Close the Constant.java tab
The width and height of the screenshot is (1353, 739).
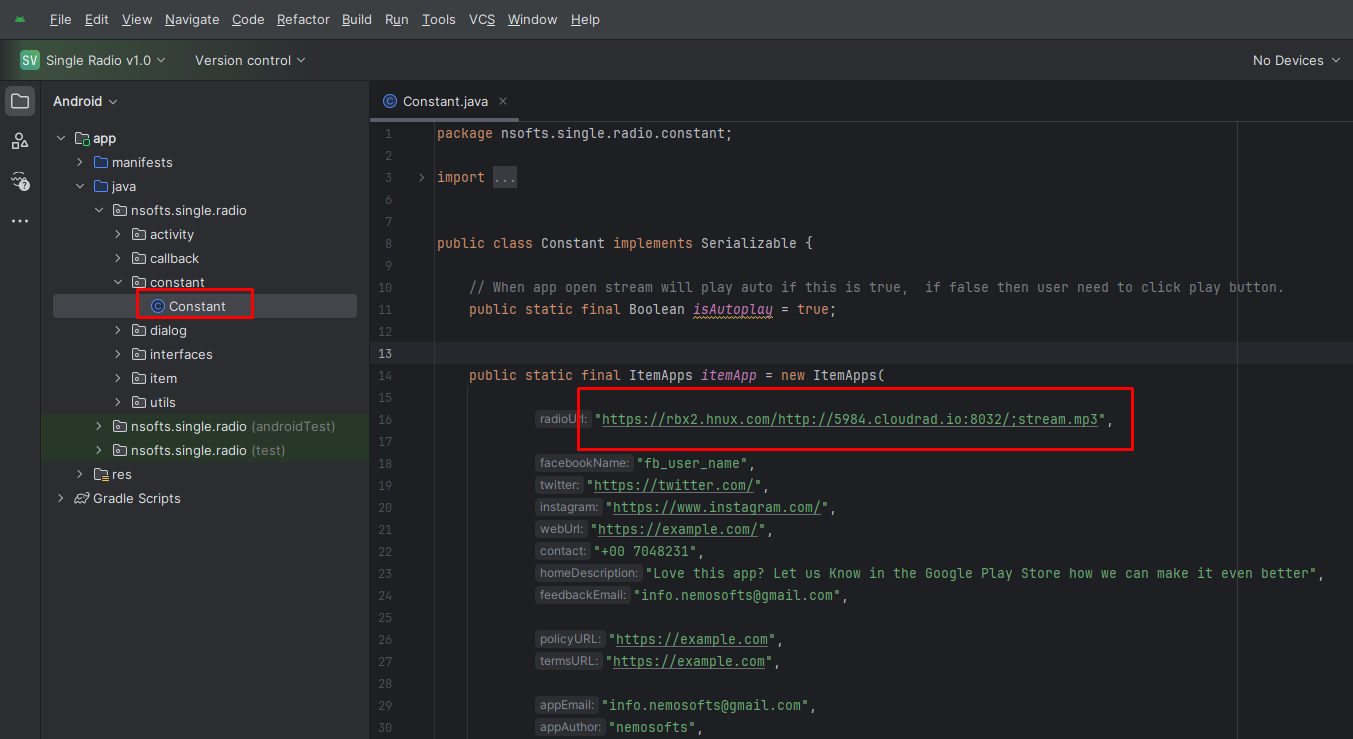coord(503,101)
